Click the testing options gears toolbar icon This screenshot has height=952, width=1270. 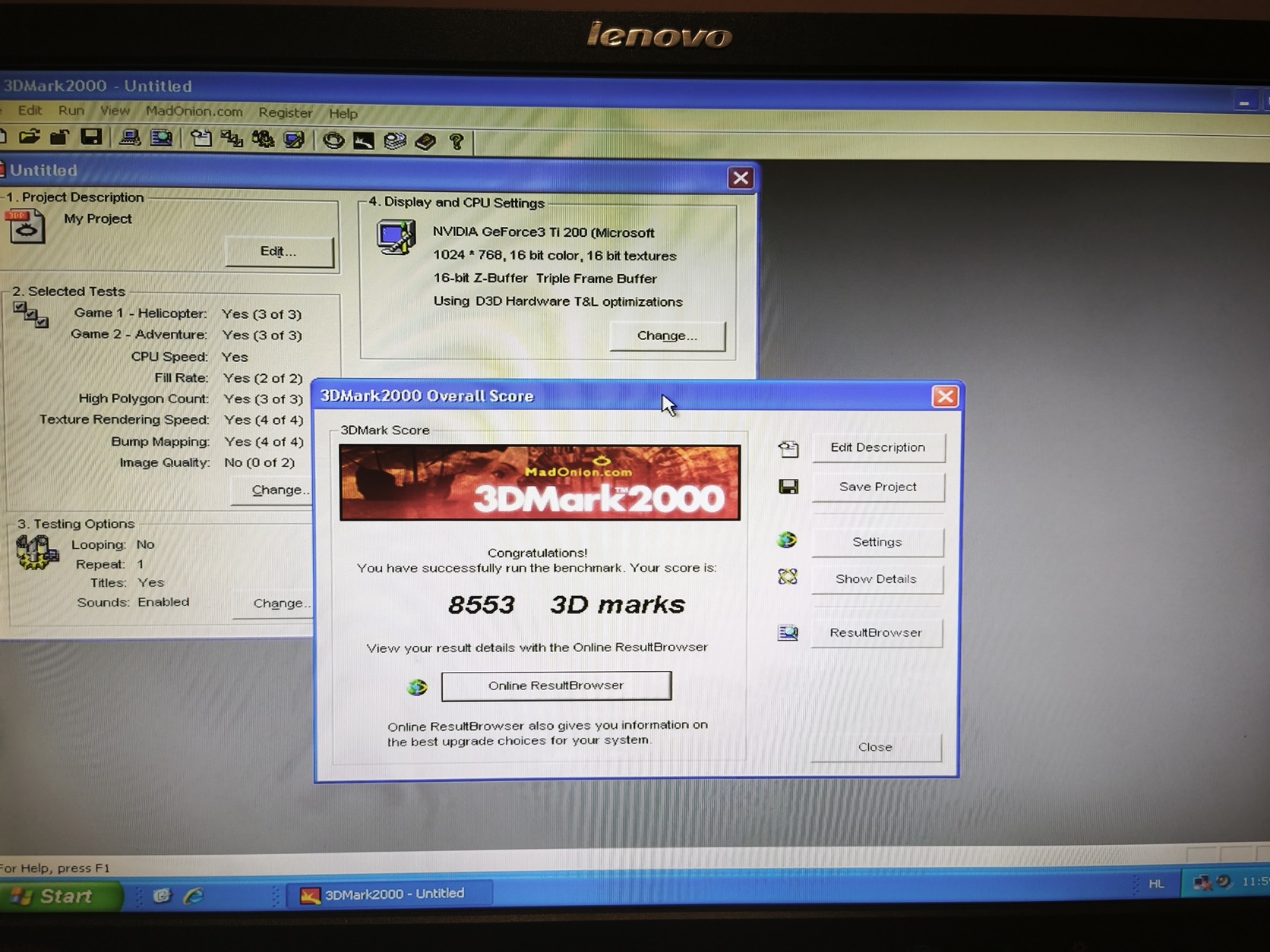(263, 140)
